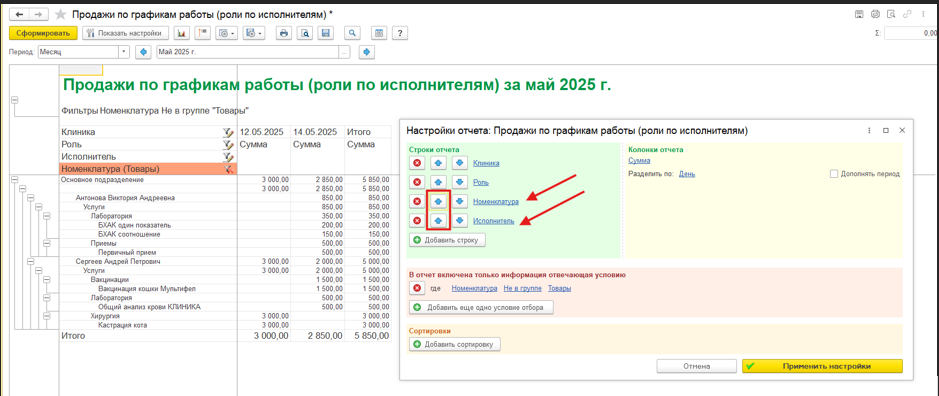Click the top-right window save icon
The height and width of the screenshot is (396, 939).
coord(859,14)
